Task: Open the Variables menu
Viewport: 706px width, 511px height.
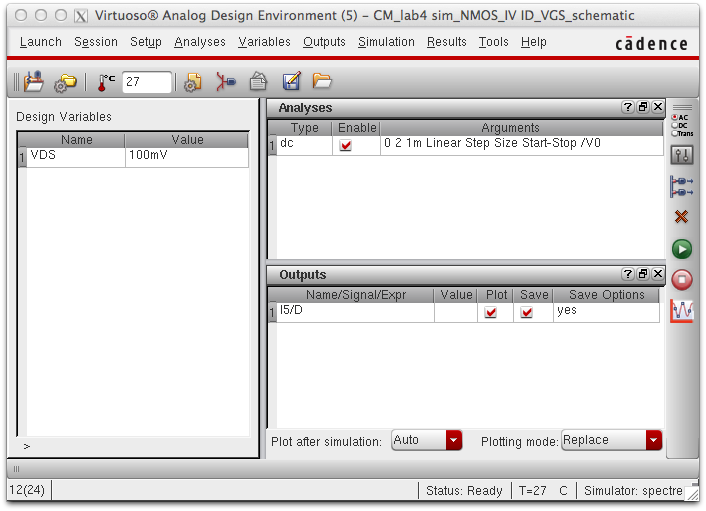Action: click(x=264, y=42)
